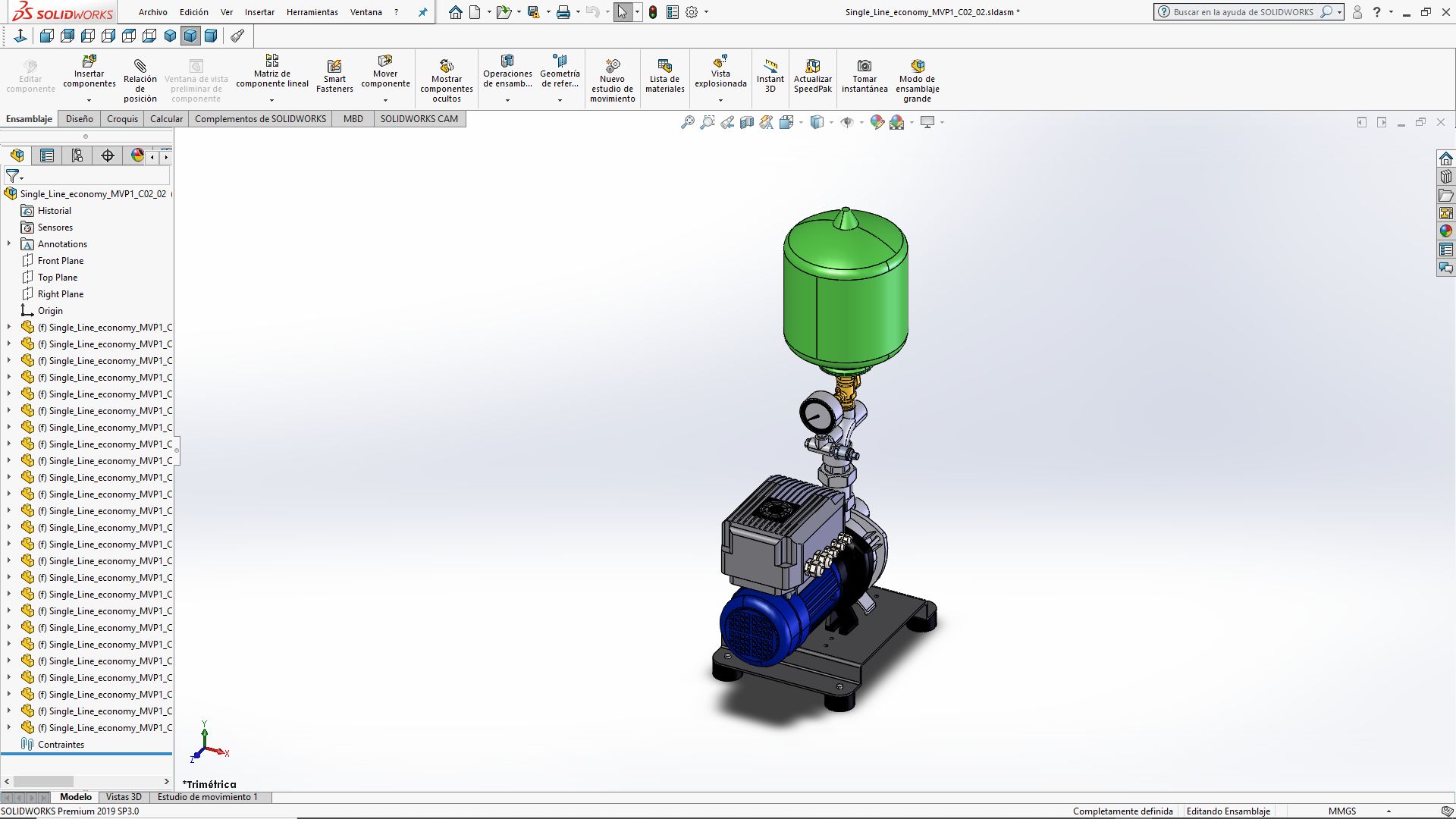Expand the Annotations tree folder
This screenshot has width=1456, height=819.
point(9,243)
